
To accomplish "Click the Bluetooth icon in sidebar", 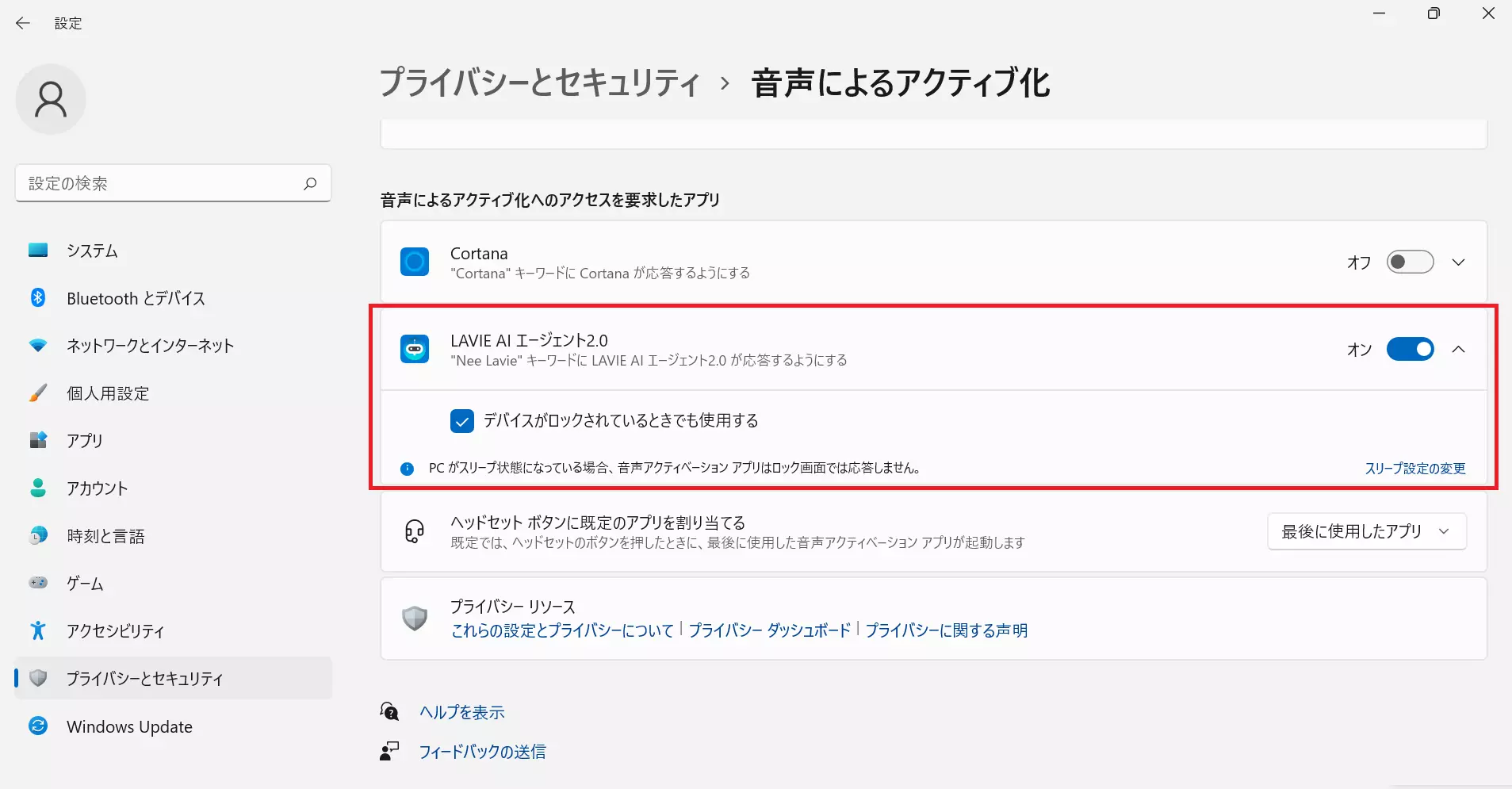I will coord(38,297).
